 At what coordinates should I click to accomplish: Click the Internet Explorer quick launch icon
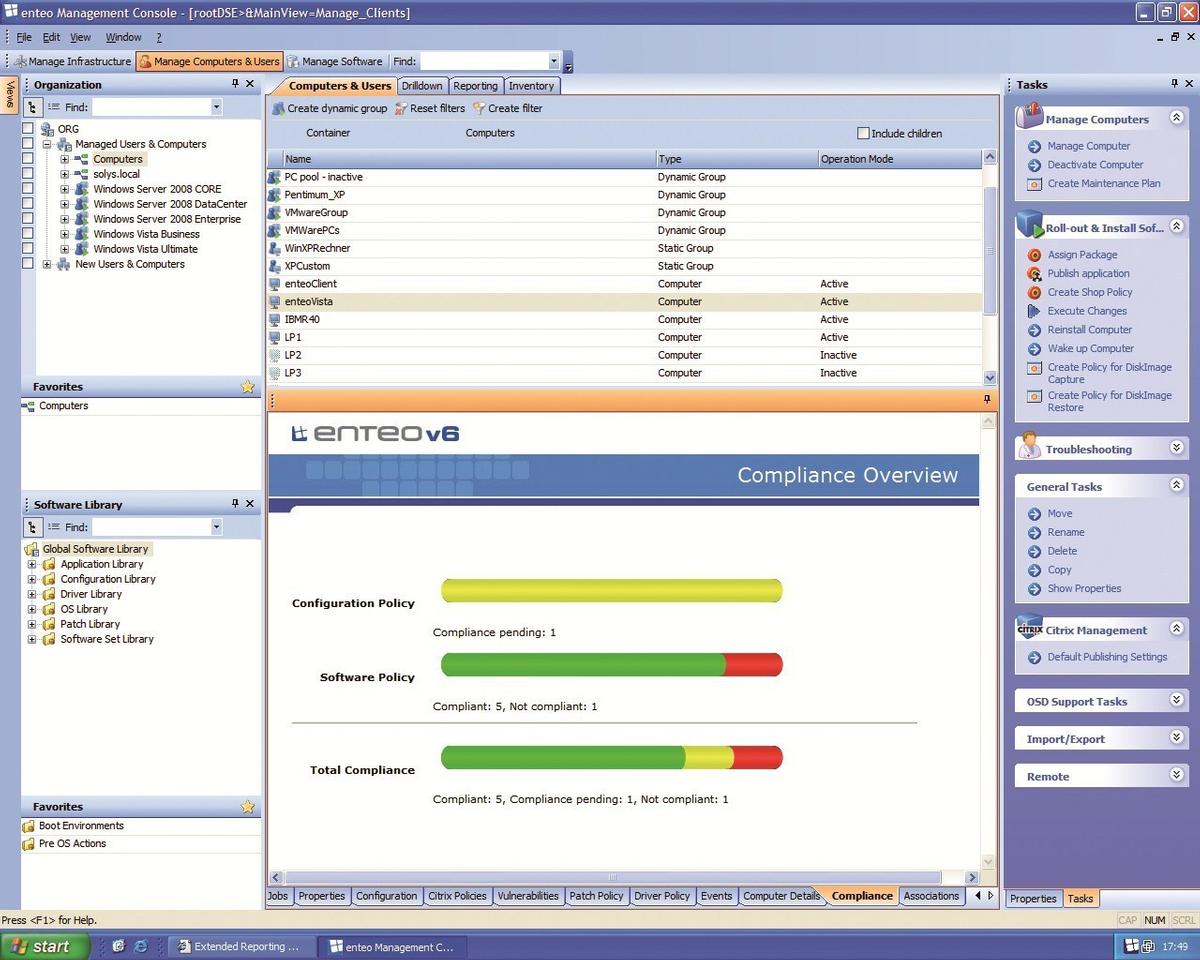pos(141,946)
